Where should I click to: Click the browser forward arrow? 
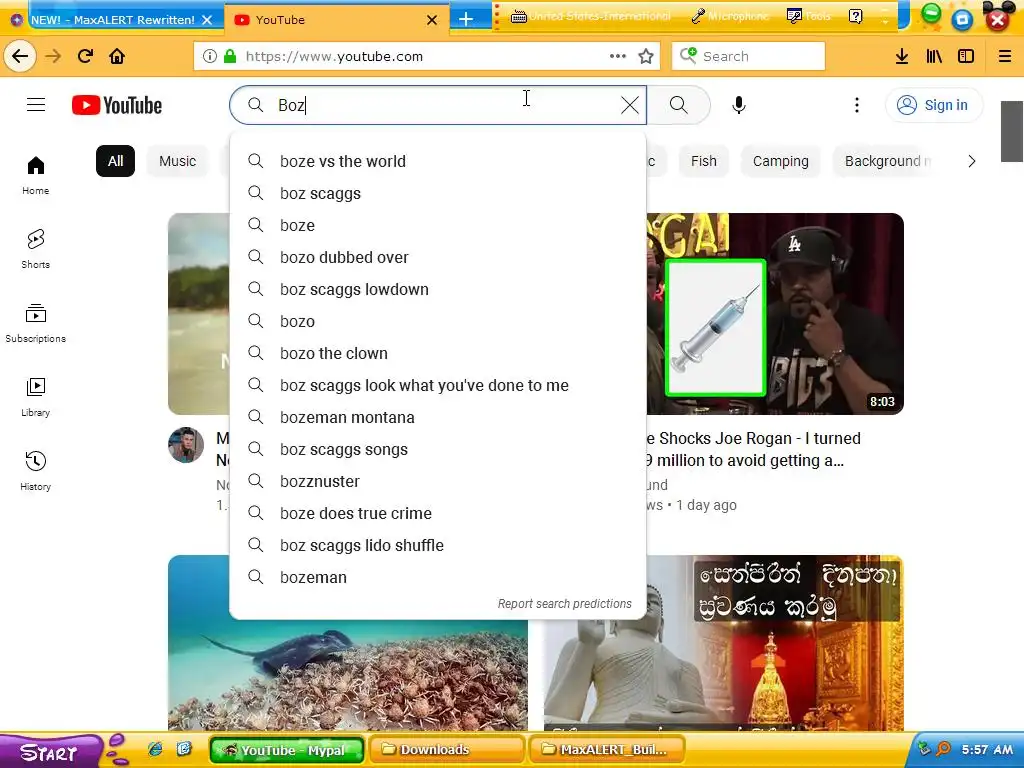tap(54, 56)
